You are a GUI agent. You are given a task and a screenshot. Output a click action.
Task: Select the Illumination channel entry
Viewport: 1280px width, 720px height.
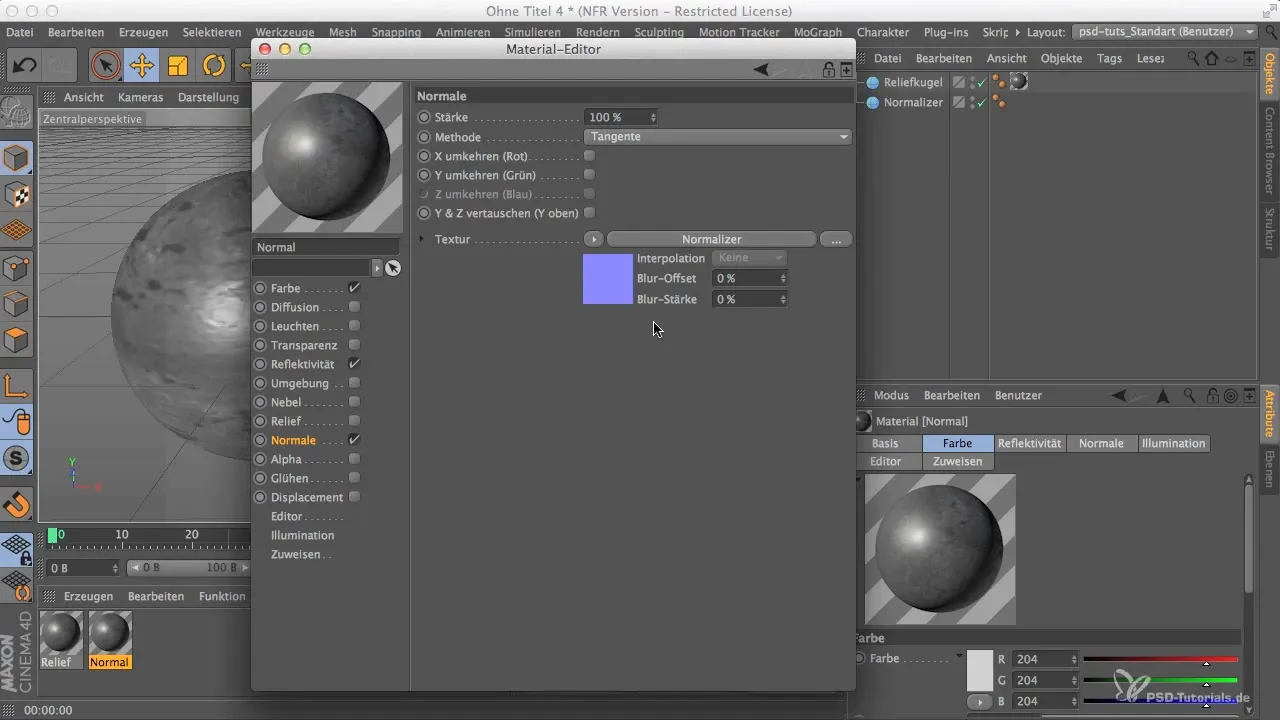(x=302, y=535)
